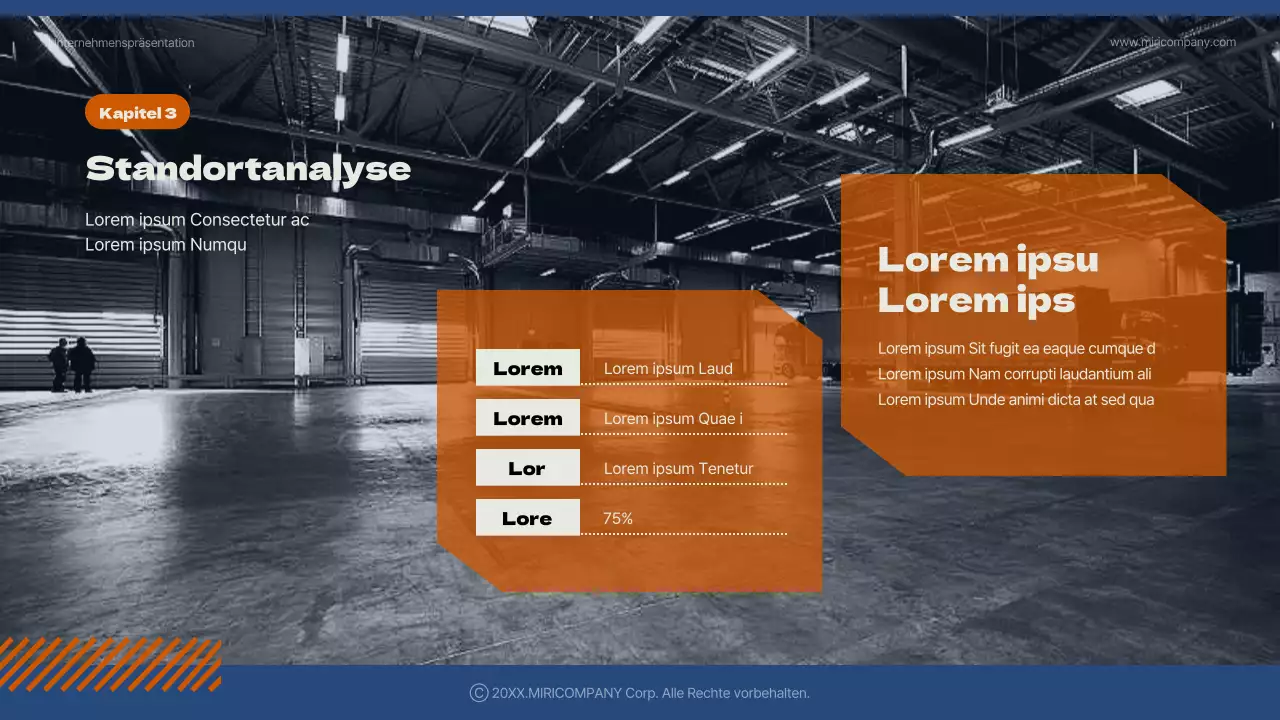Click the second Lorem label box
The width and height of the screenshot is (1280, 720).
(x=527, y=418)
